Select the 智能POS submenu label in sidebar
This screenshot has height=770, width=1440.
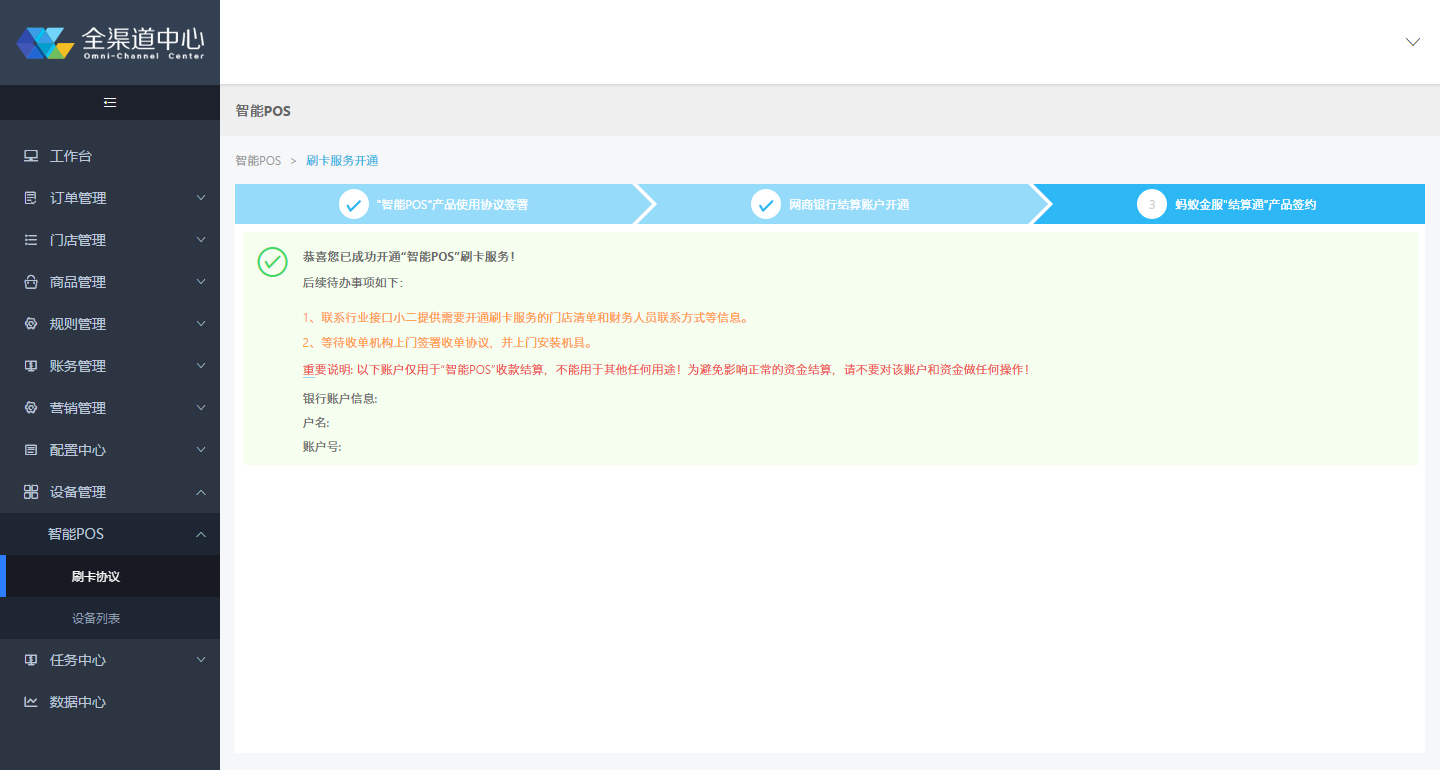click(76, 534)
